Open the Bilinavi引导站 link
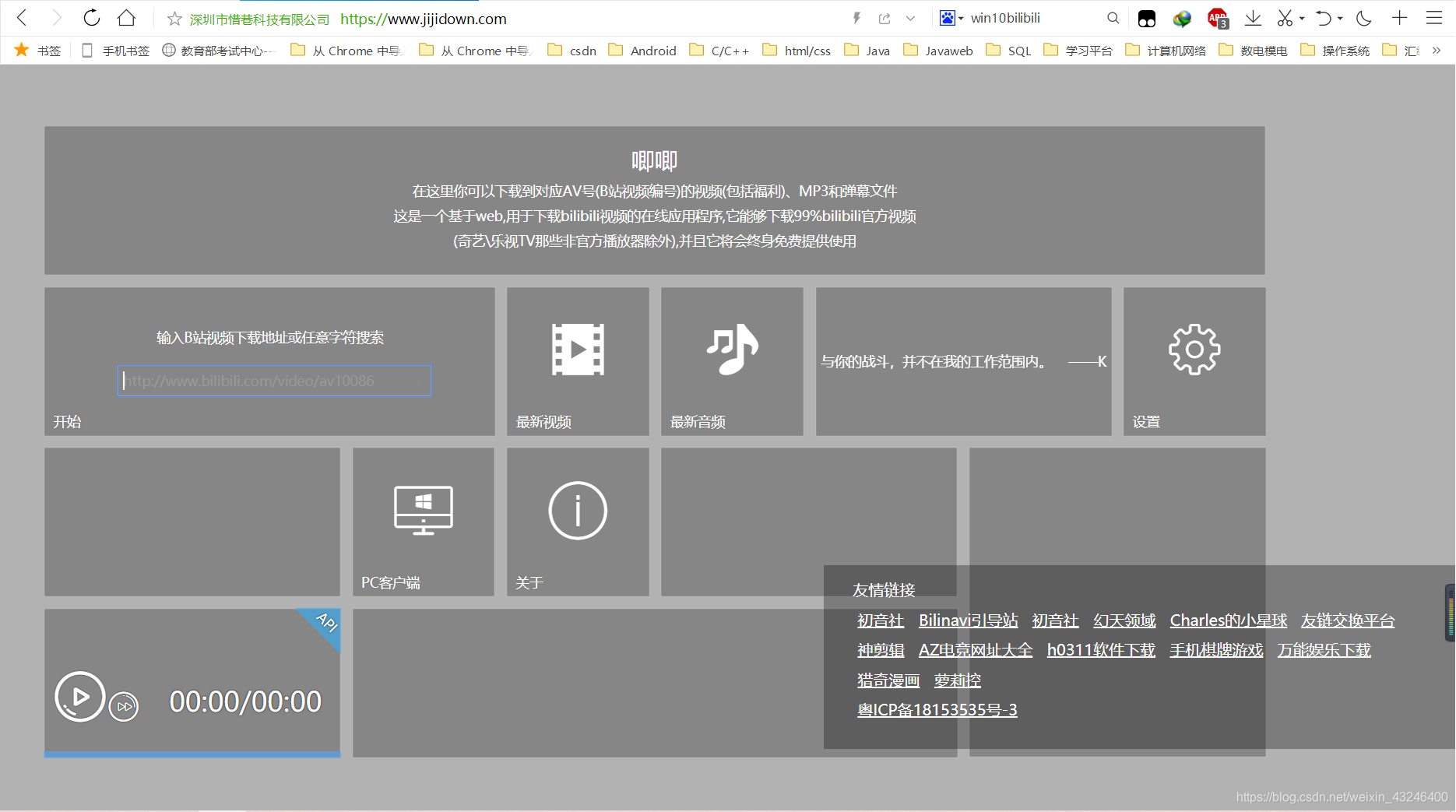This screenshot has width=1456, height=812. pos(968,620)
